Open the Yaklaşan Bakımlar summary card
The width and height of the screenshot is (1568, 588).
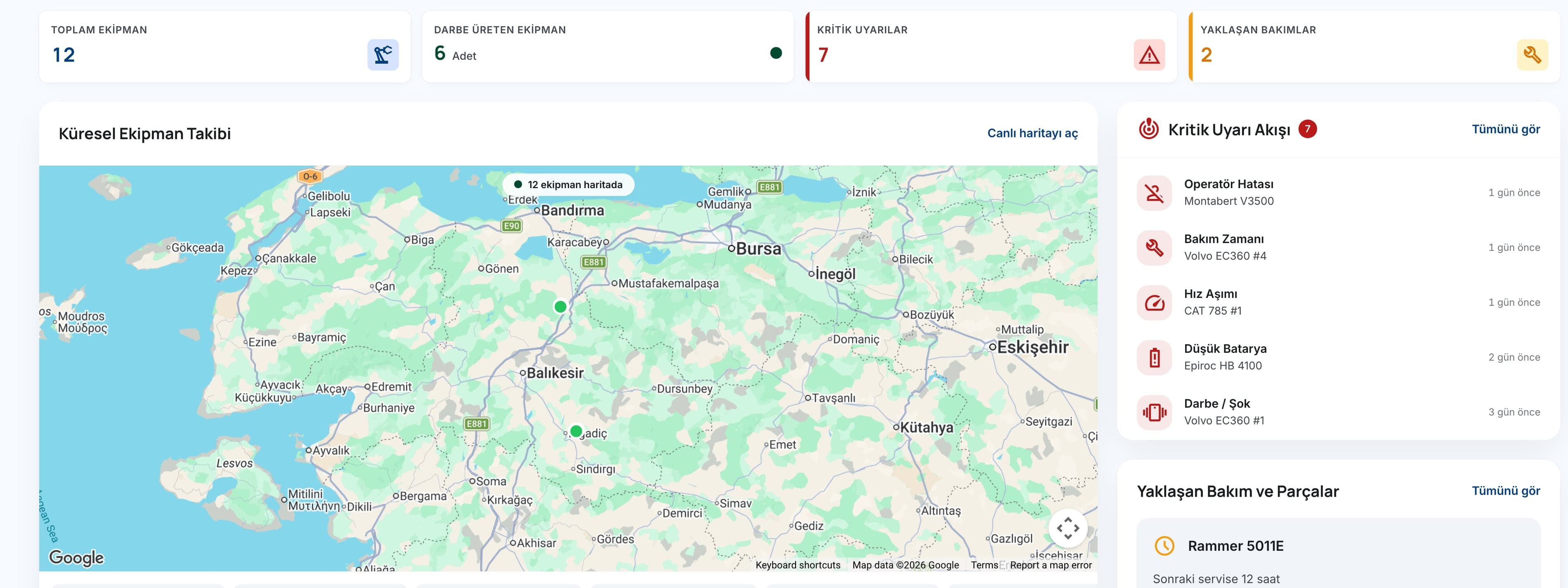click(1374, 46)
